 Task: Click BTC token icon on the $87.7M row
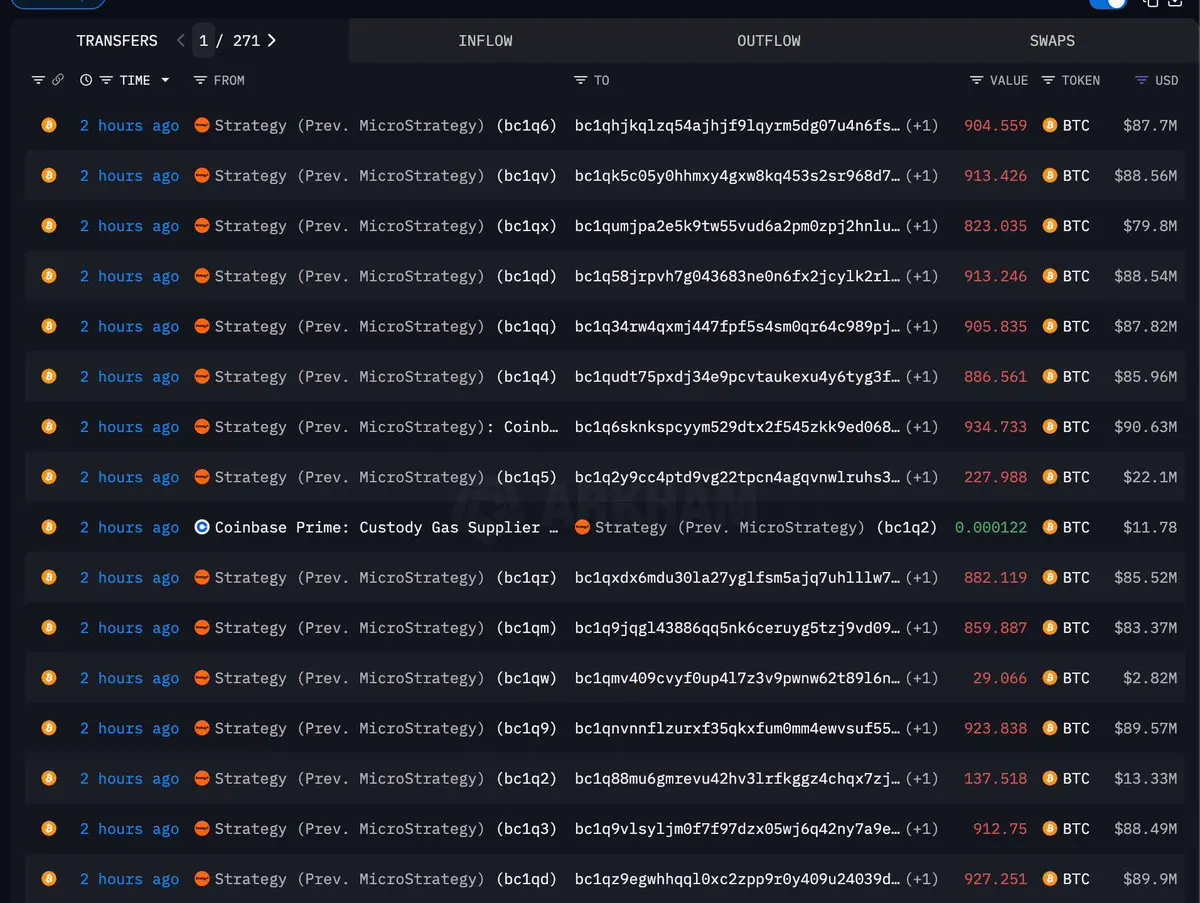(1049, 125)
